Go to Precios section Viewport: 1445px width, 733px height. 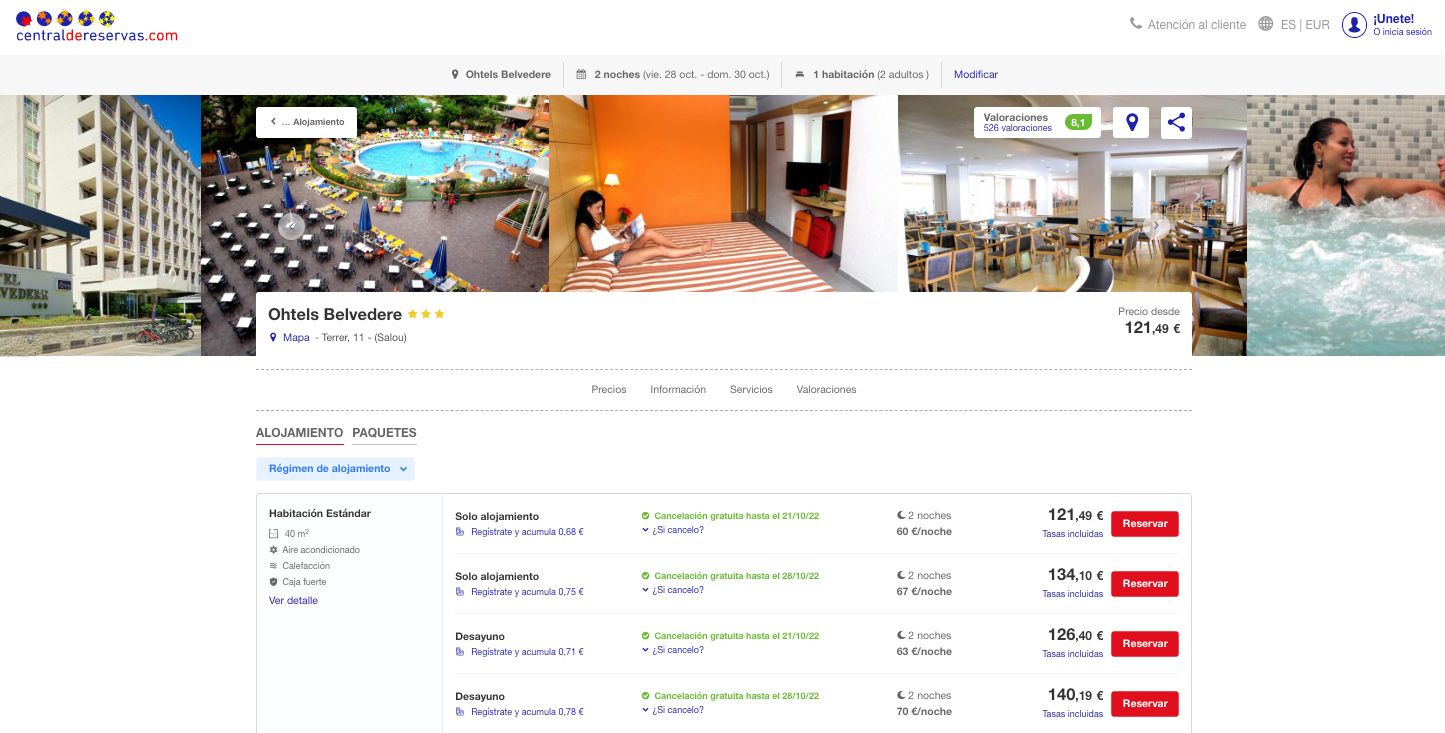point(609,390)
